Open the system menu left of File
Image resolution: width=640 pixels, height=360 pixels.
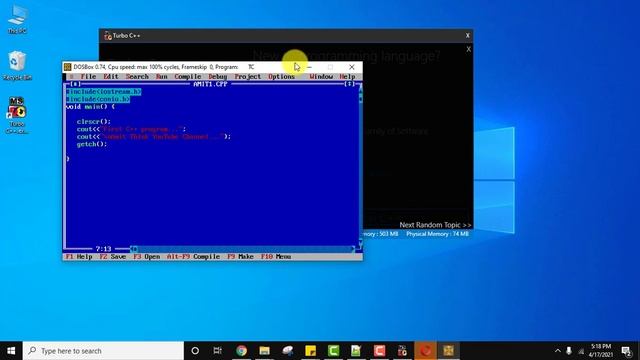pos(71,76)
